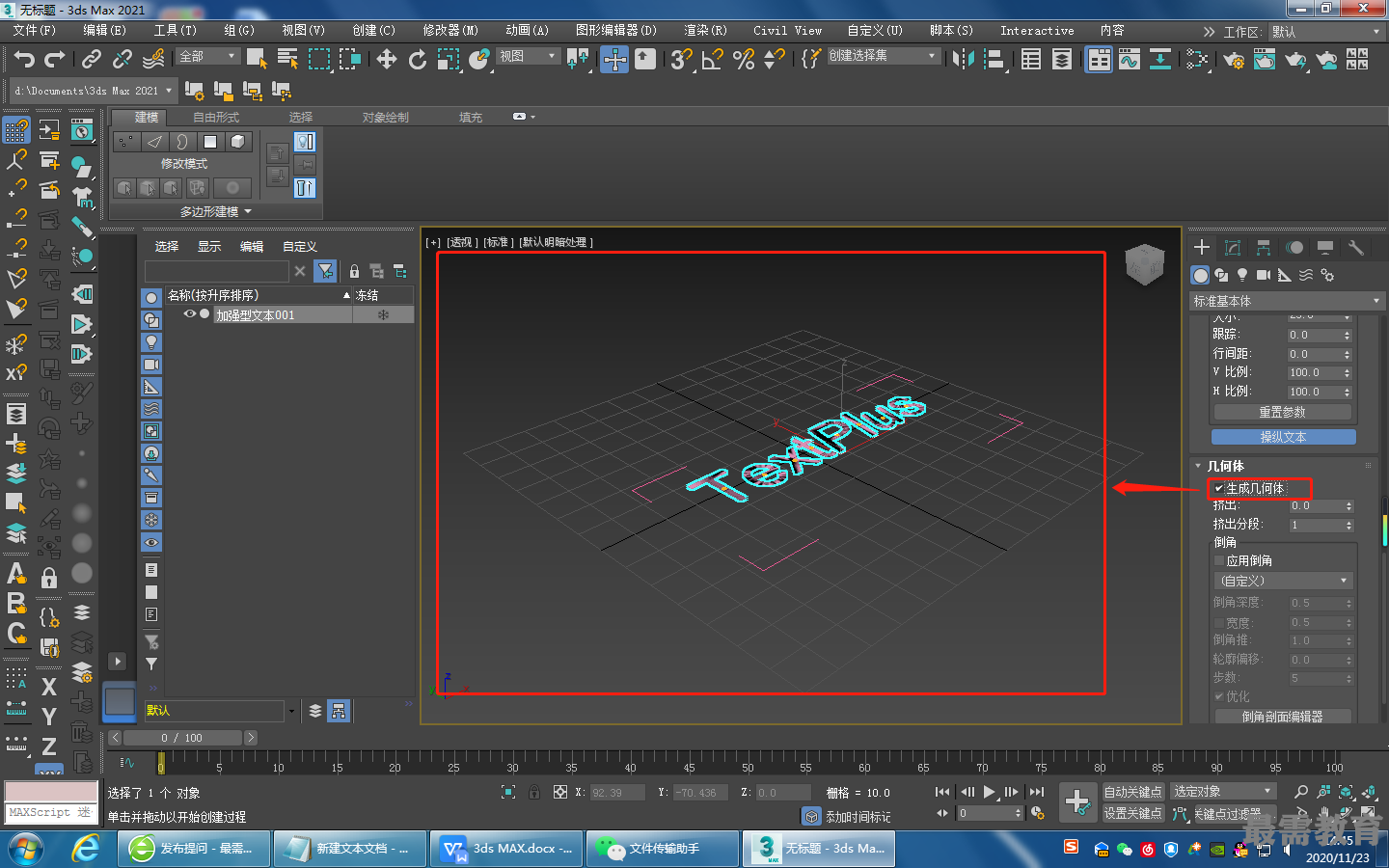Select the Cameras category icon
This screenshot has width=1389, height=868.
click(x=1264, y=275)
